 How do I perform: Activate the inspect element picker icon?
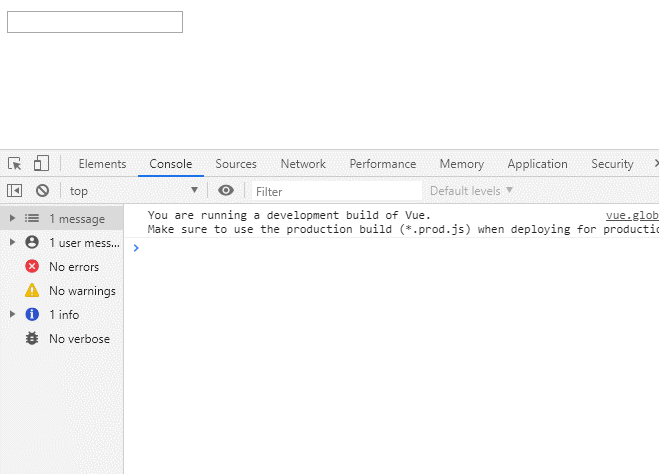15,163
